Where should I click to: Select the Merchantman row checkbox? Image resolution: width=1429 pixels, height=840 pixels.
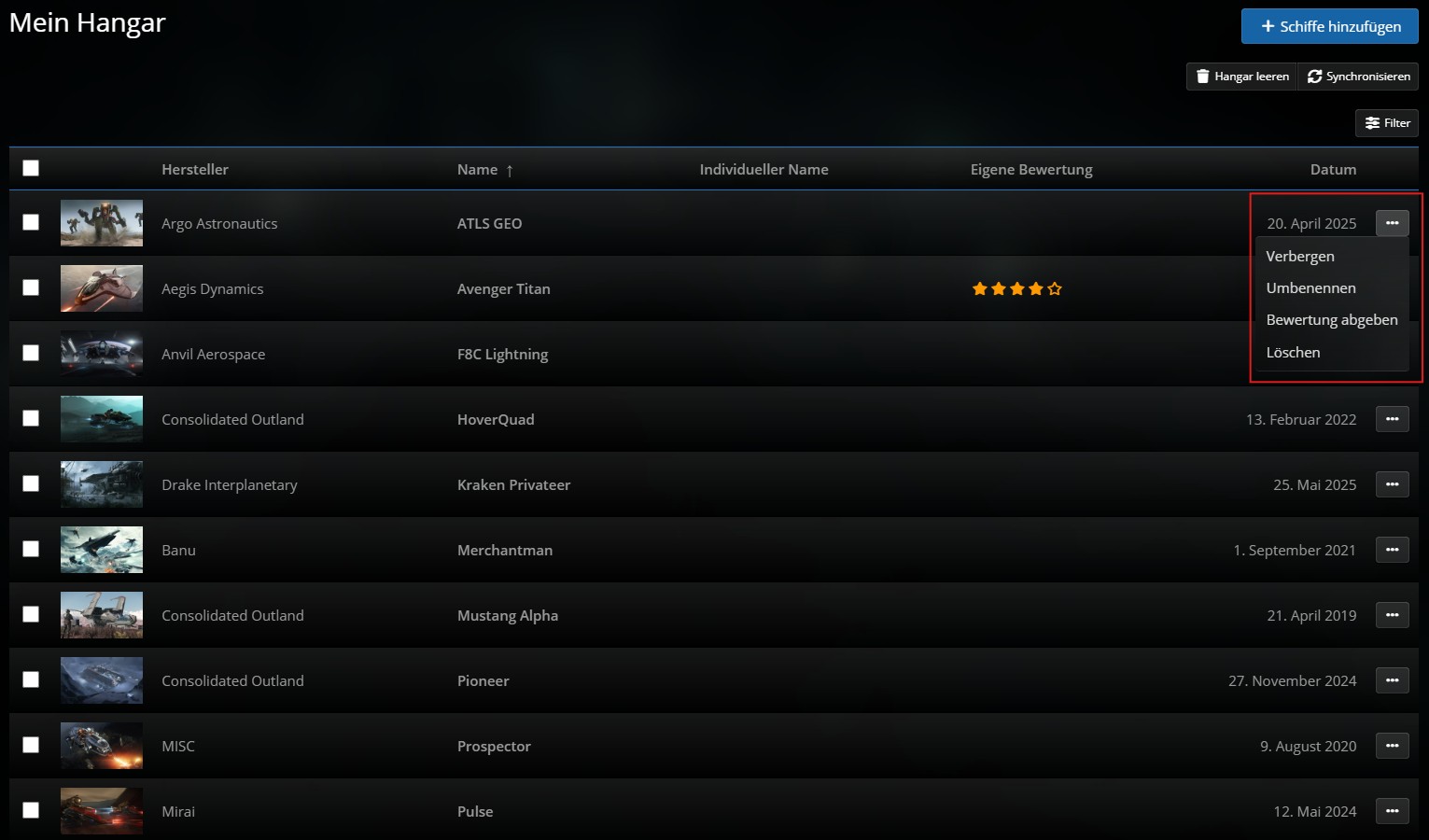point(31,549)
